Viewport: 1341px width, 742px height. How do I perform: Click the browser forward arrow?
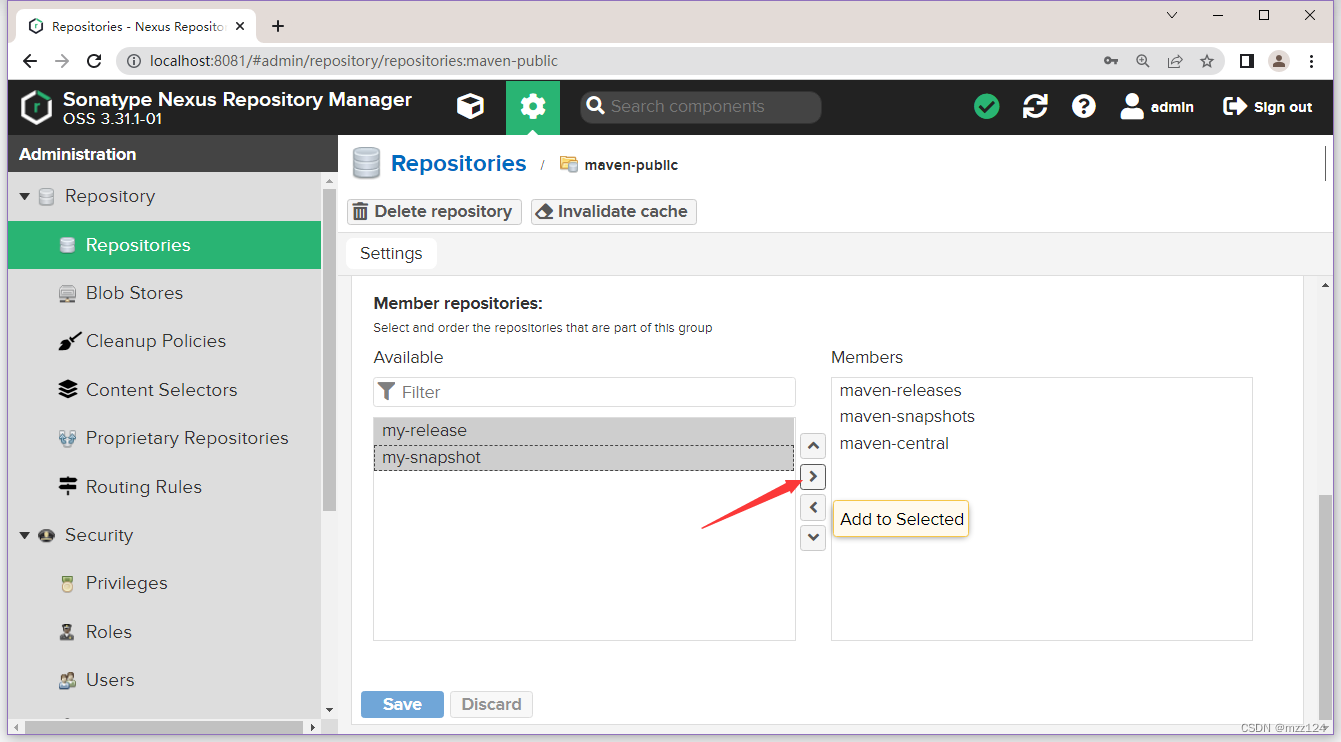[62, 61]
